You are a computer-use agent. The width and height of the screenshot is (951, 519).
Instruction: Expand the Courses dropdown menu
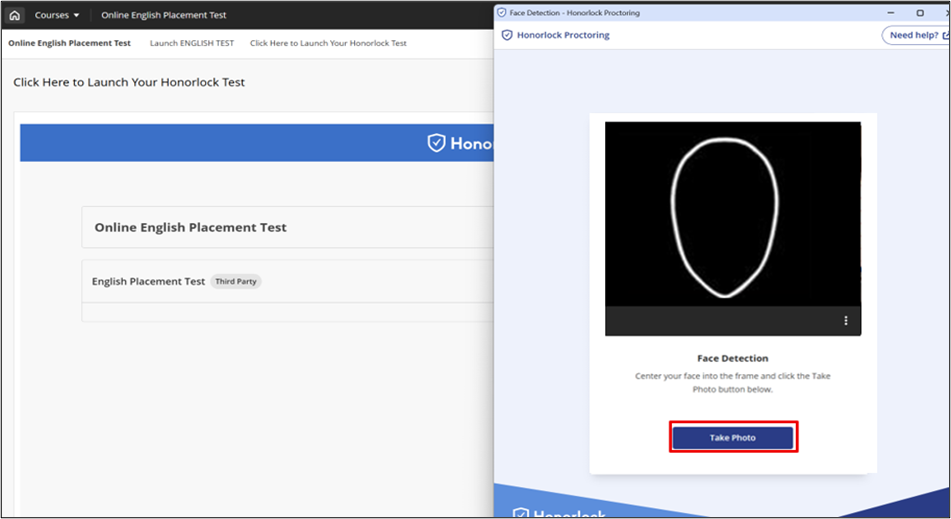[57, 15]
